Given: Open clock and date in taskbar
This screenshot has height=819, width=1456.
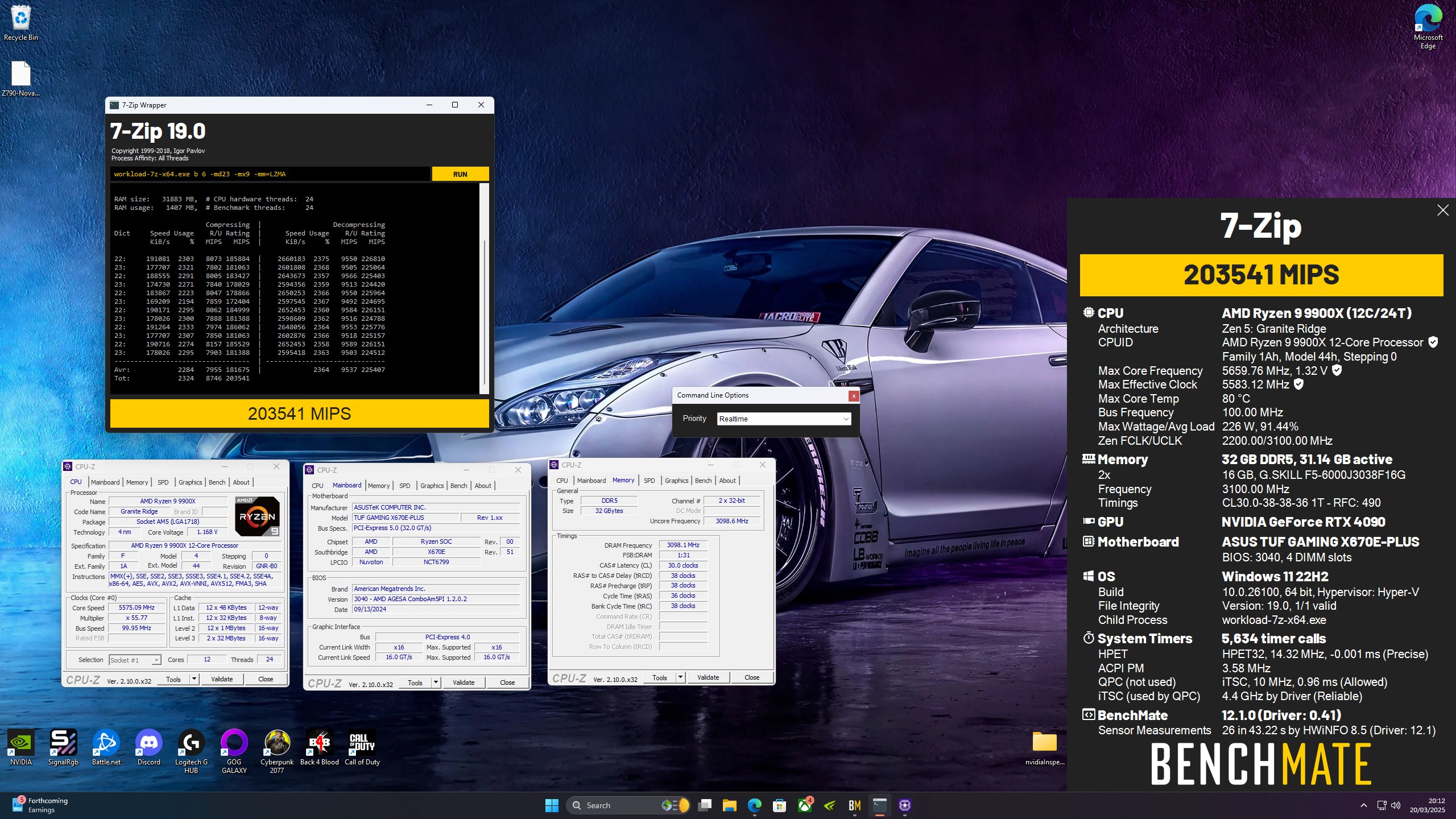Looking at the screenshot, I should click(1427, 805).
